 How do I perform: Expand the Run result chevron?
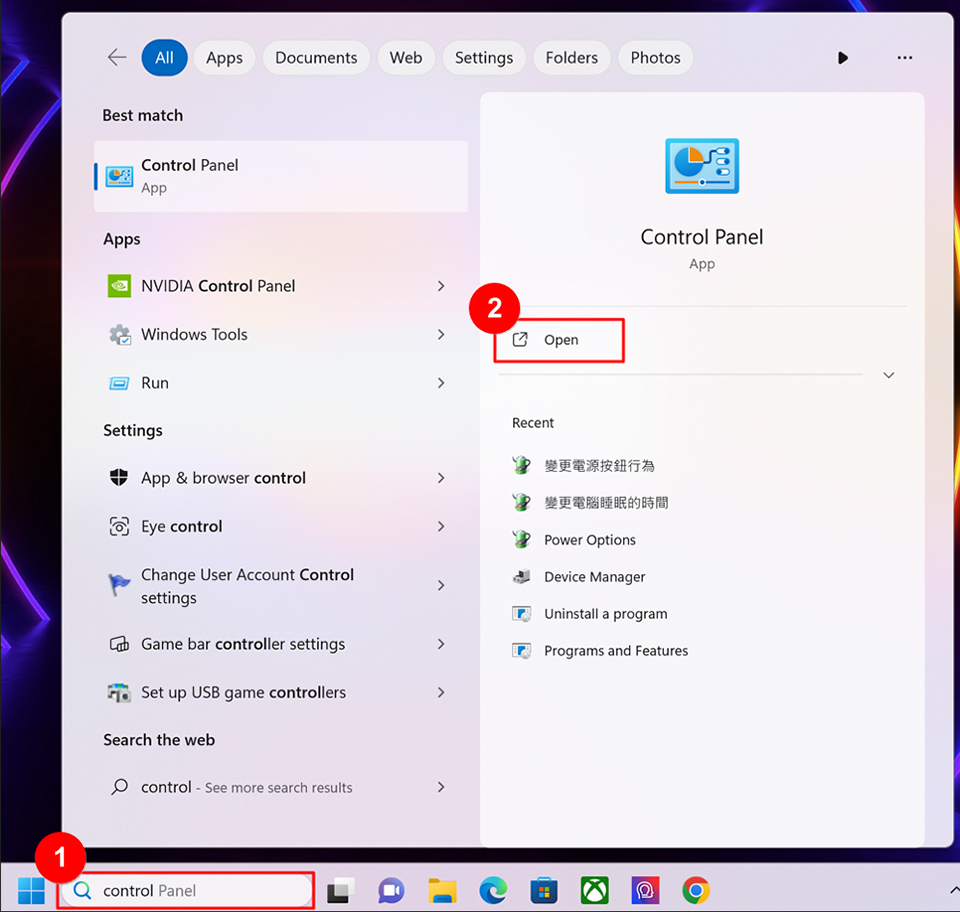tap(441, 383)
